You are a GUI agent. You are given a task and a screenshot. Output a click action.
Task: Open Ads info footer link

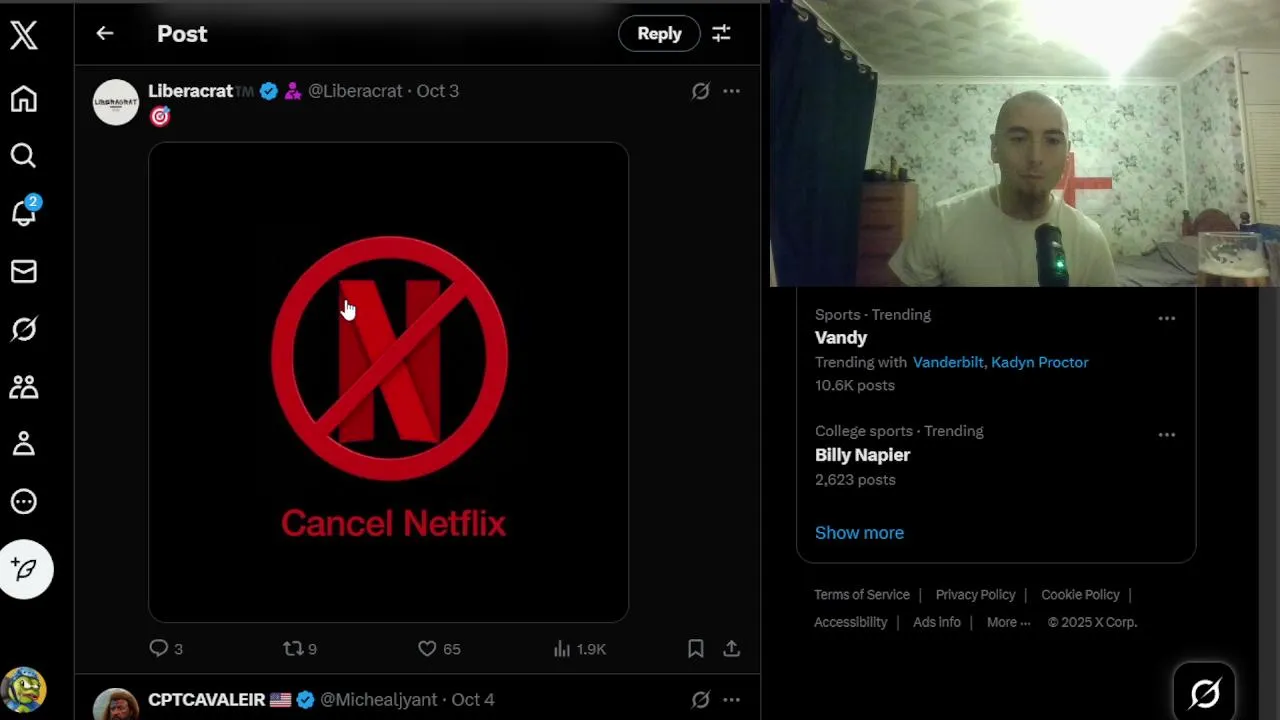click(937, 622)
